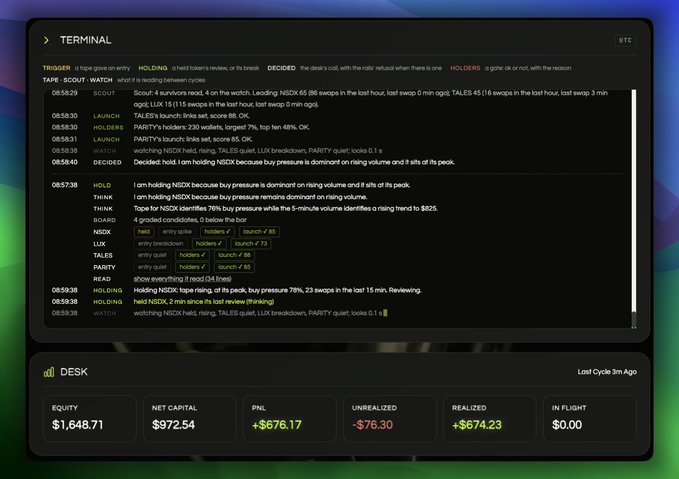Select the TALES's launch score 88 log line

pyautogui.click(x=151, y=116)
